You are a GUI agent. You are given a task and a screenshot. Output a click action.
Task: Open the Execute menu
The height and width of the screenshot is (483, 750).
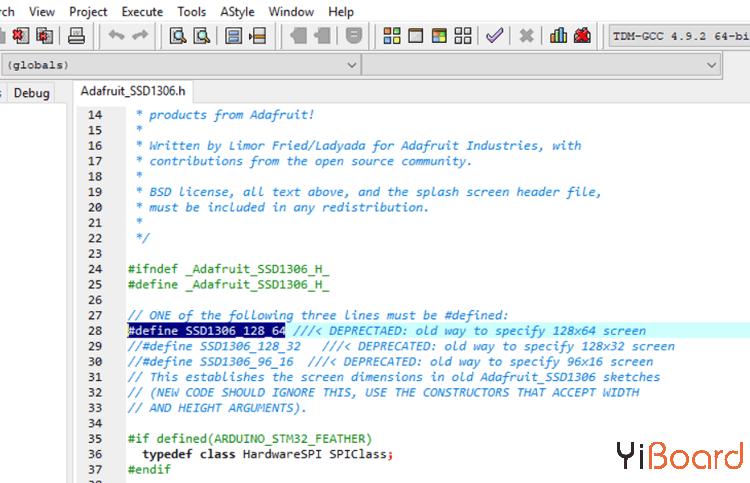coord(142,12)
